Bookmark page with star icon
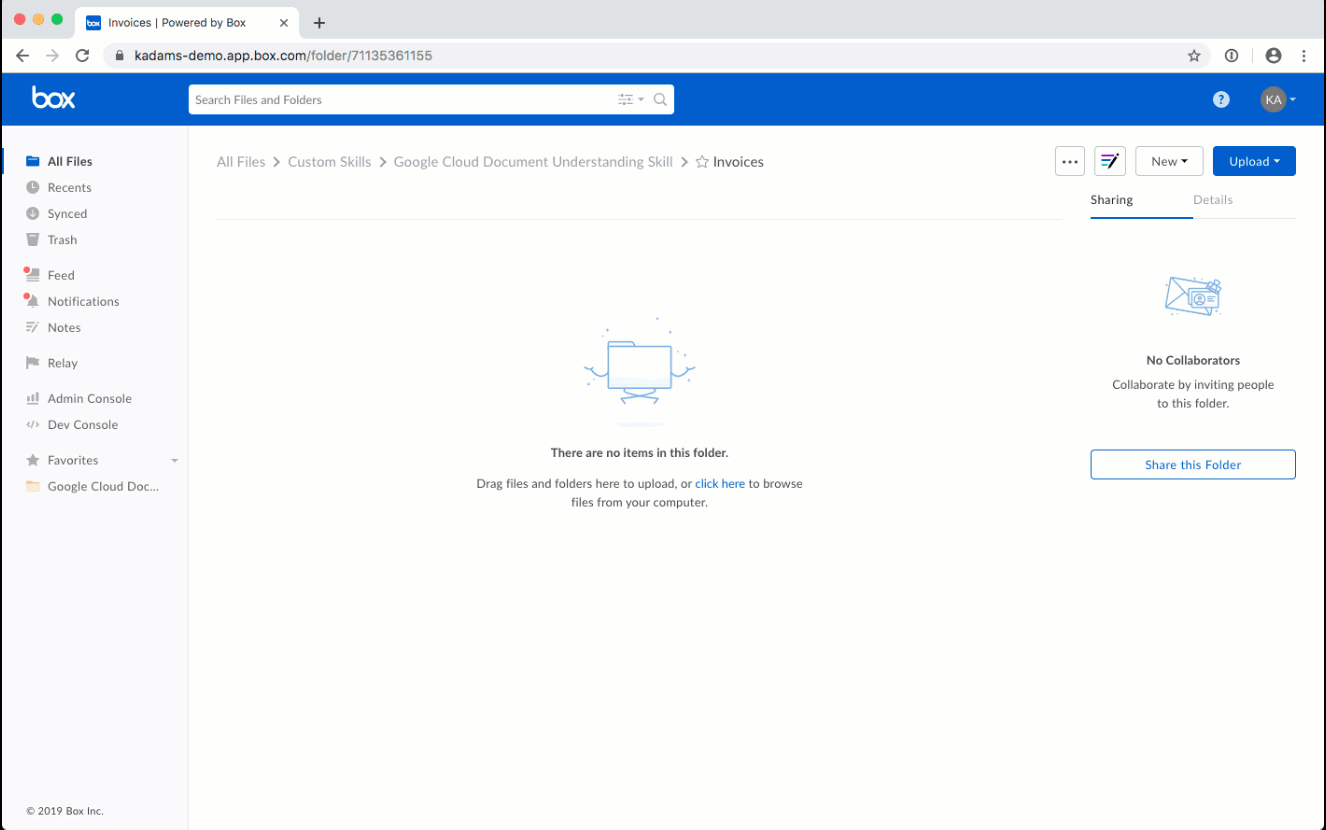The width and height of the screenshot is (1326, 830). tap(1194, 56)
